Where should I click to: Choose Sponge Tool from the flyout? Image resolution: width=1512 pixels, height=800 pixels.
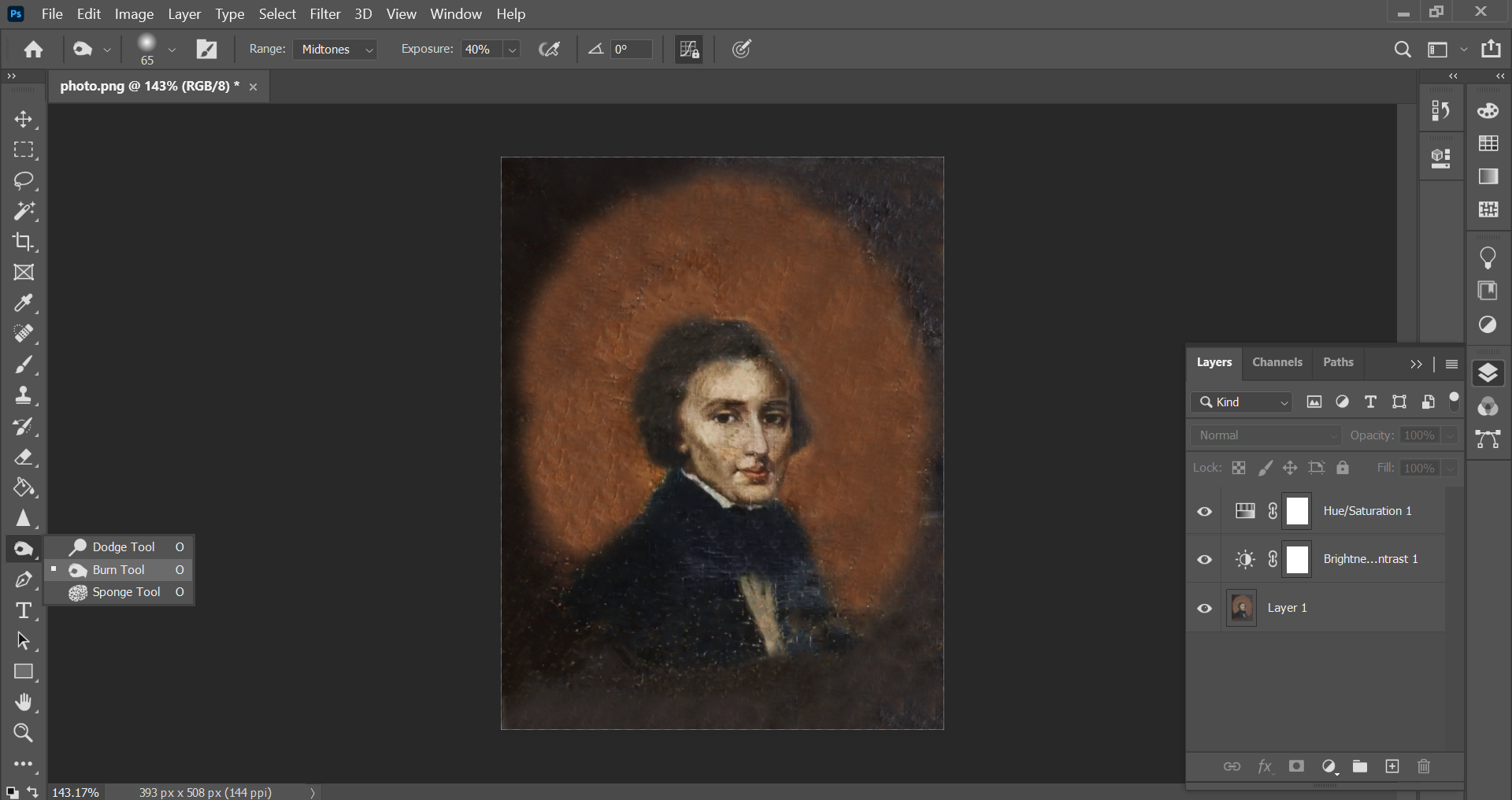tap(126, 592)
